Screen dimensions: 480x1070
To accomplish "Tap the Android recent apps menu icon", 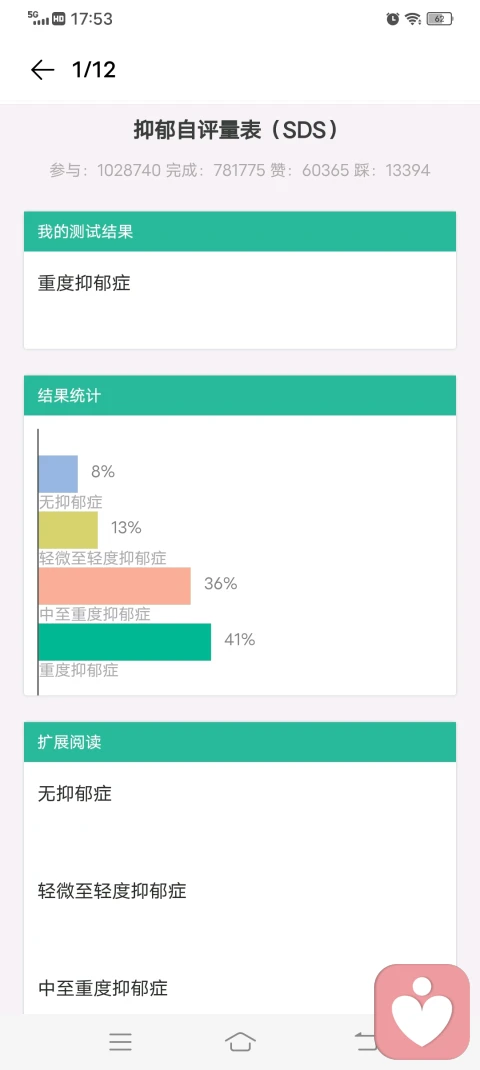I will pyautogui.click(x=120, y=1041).
